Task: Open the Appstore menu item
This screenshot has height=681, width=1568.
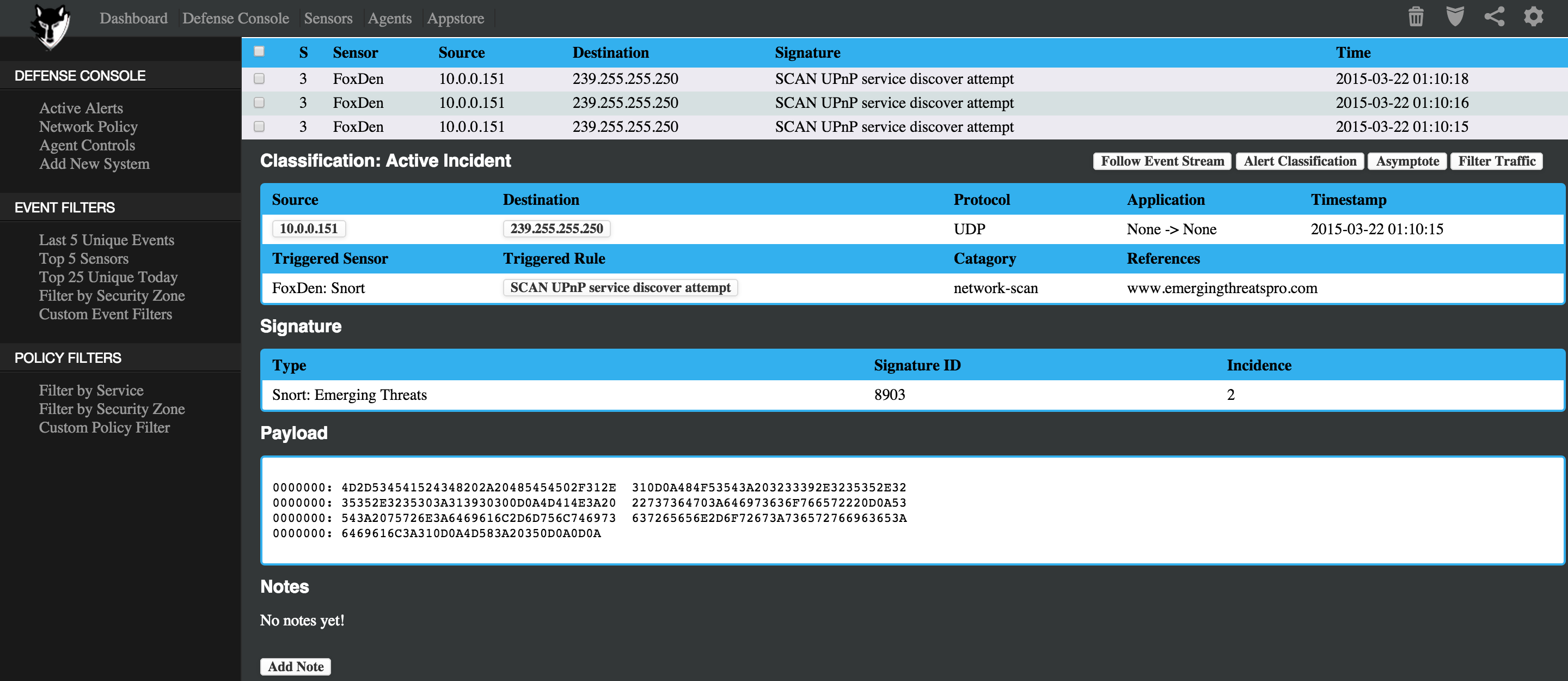Action: [455, 19]
